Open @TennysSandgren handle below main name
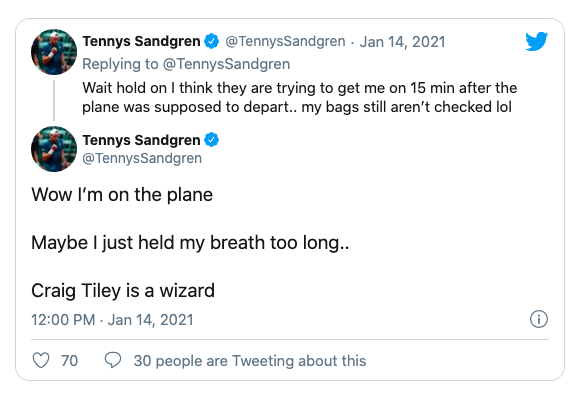This screenshot has width=578, height=395. coord(142,158)
